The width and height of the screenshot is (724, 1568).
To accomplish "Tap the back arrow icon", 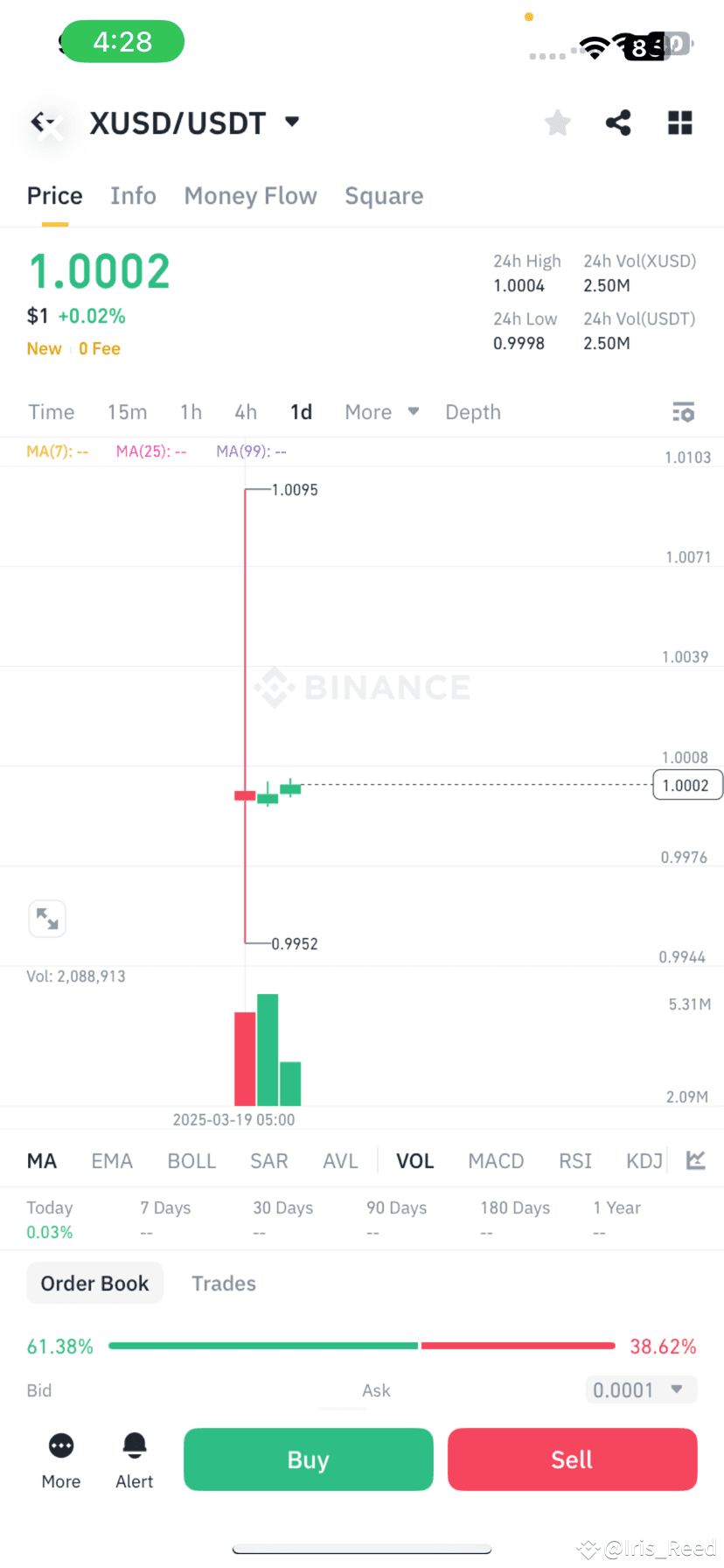I will pos(44,123).
